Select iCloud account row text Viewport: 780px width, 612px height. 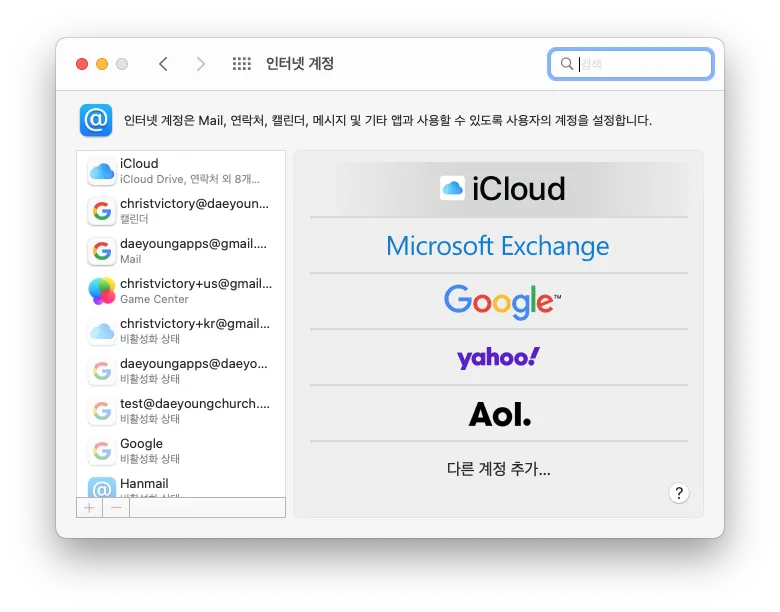coord(139,164)
